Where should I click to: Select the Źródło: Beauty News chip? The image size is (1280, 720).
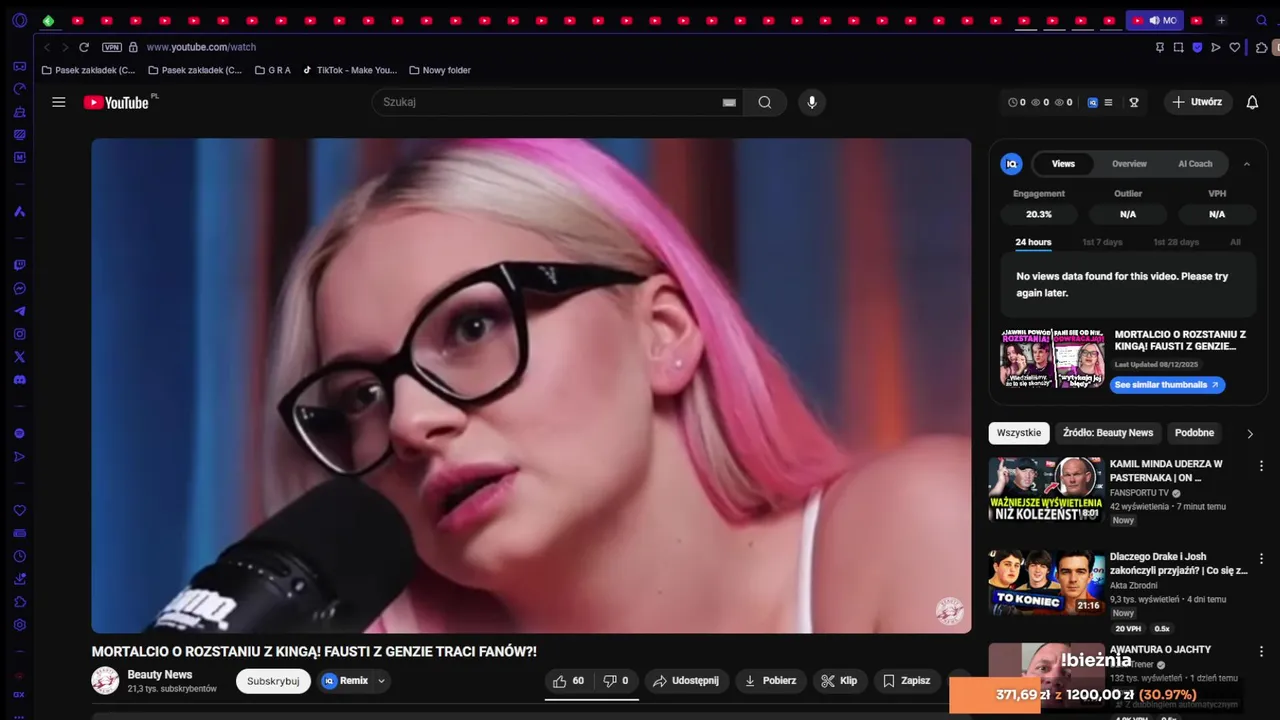pos(1108,433)
